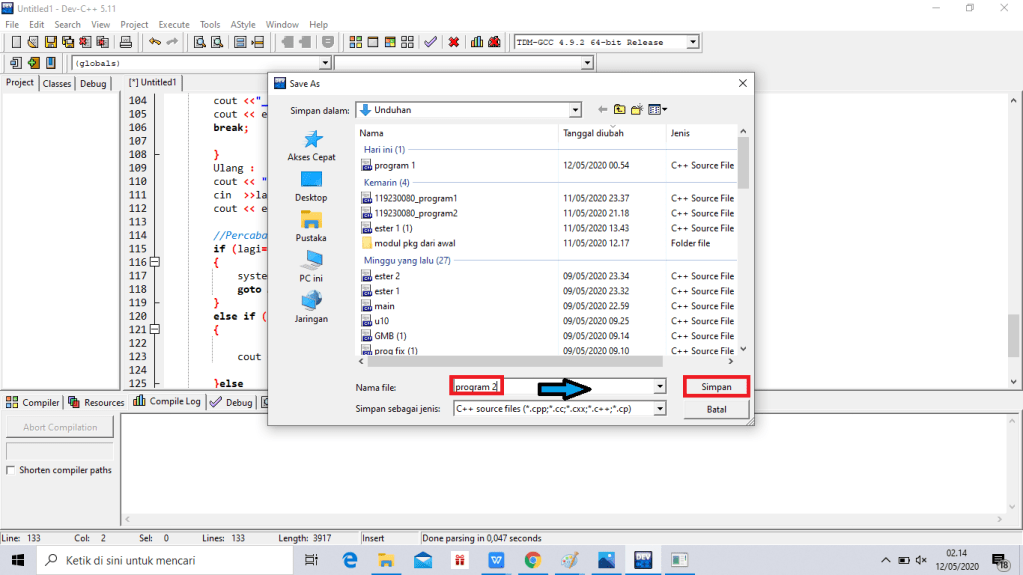Click the red X stop execution icon
The width and height of the screenshot is (1023, 575).
tap(454, 42)
